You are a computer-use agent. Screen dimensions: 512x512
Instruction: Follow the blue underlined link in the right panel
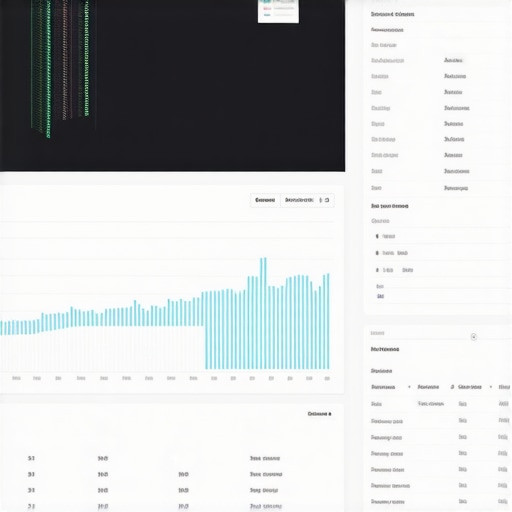pyautogui.click(x=380, y=296)
